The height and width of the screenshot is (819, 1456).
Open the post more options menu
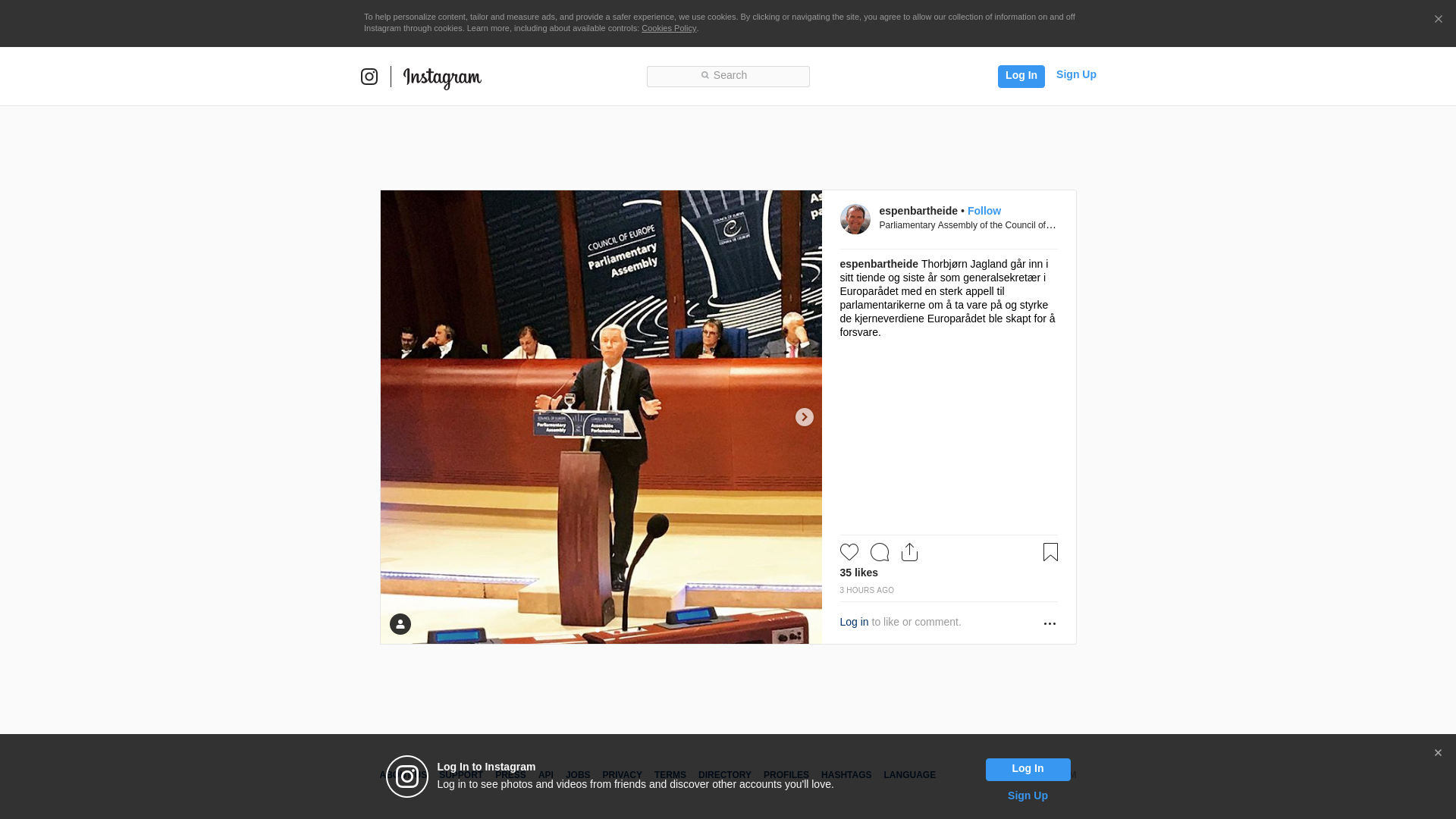click(1050, 623)
